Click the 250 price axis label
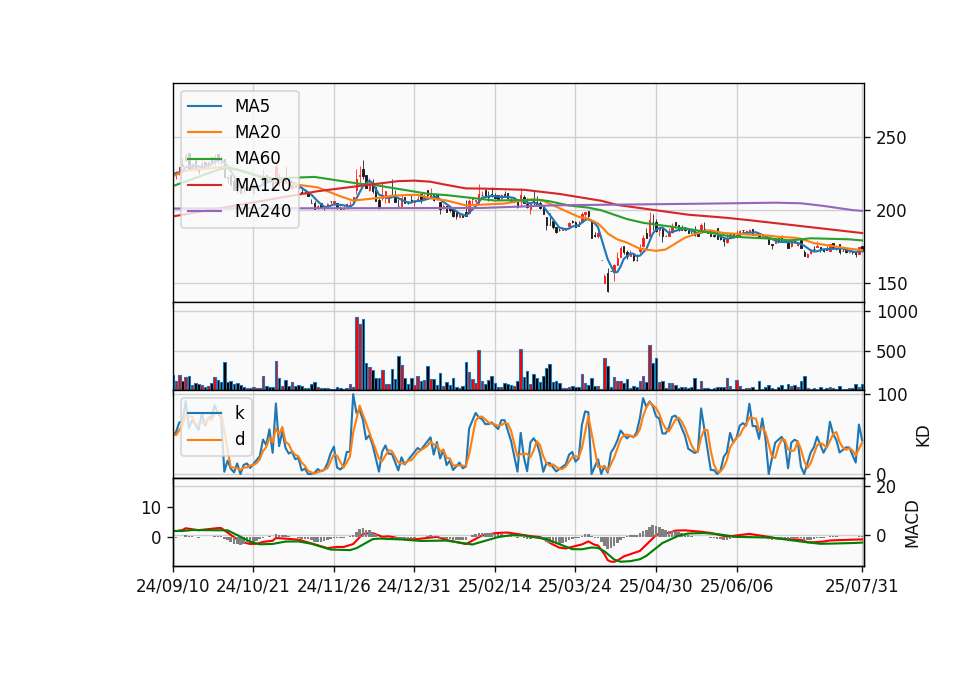 [x=891, y=138]
